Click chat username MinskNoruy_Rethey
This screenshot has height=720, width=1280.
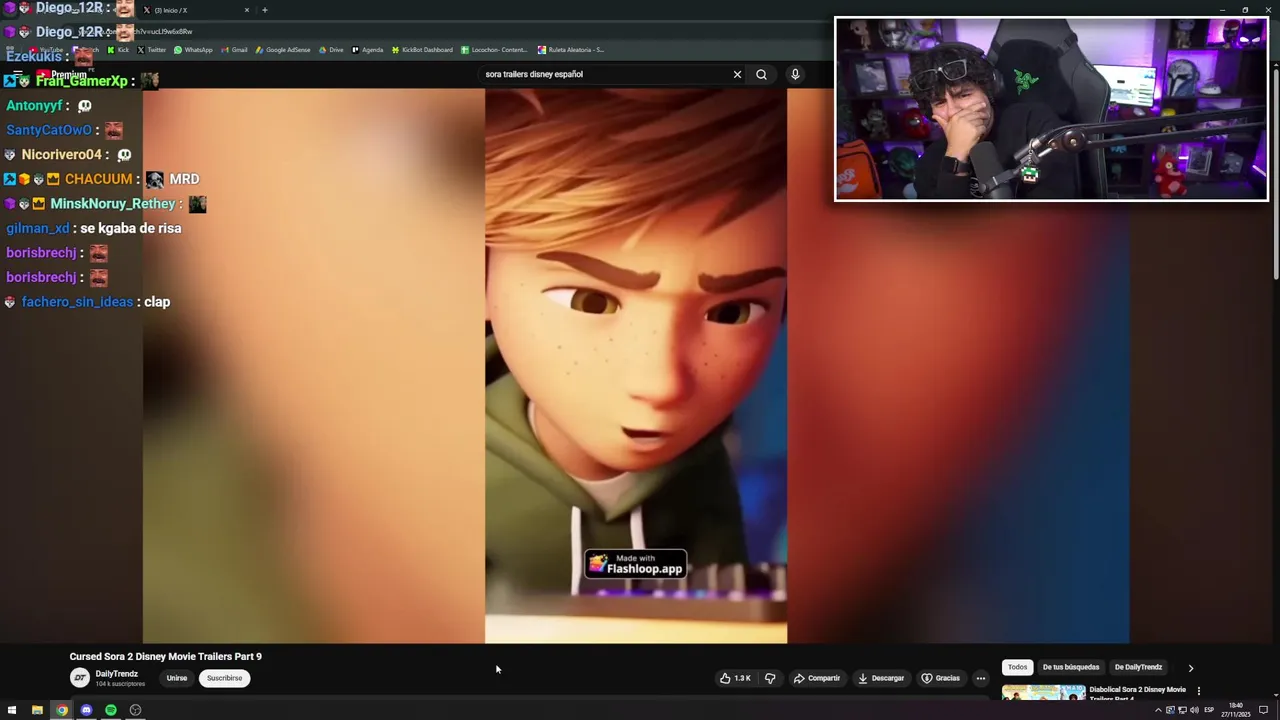tap(113, 204)
